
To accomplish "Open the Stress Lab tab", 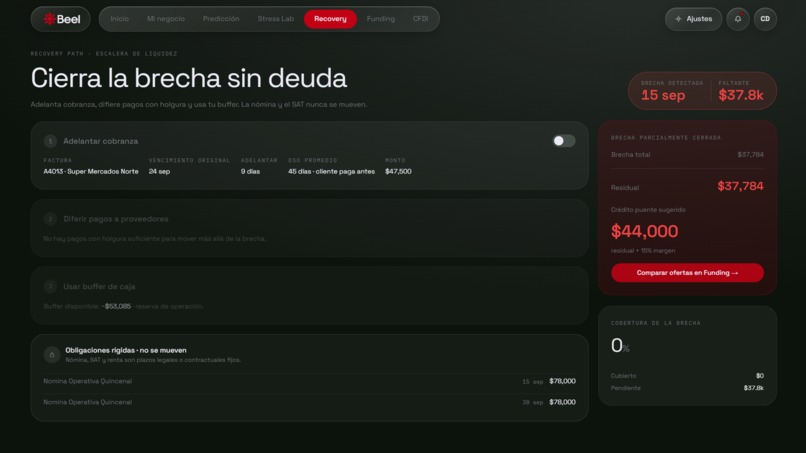I will tap(276, 19).
